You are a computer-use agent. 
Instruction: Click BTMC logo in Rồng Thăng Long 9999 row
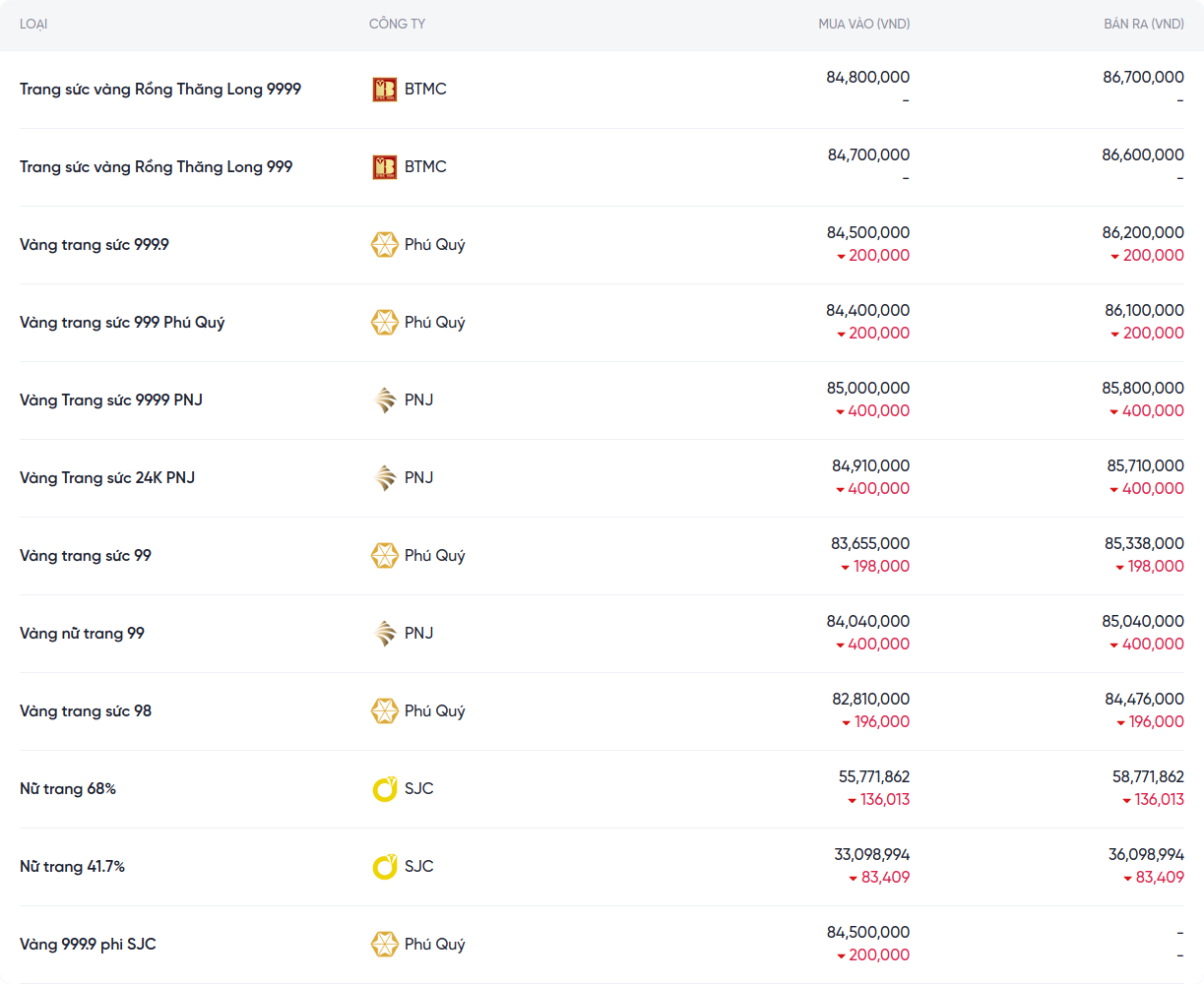click(x=384, y=90)
